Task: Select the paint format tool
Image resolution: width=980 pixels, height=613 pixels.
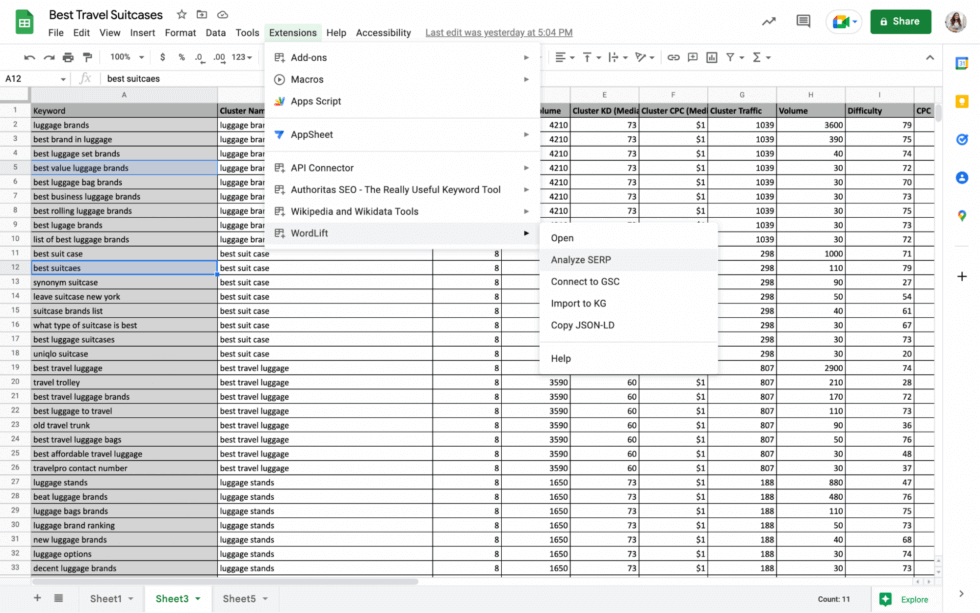Action: (87, 58)
